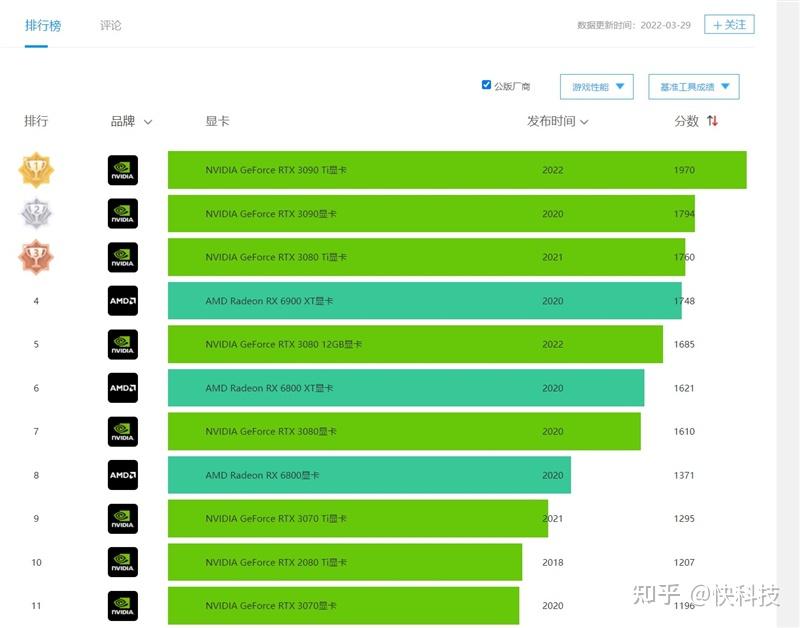The image size is (800, 628).
Task: Click the AMD icon beside RX 6800 row
Action: click(122, 475)
